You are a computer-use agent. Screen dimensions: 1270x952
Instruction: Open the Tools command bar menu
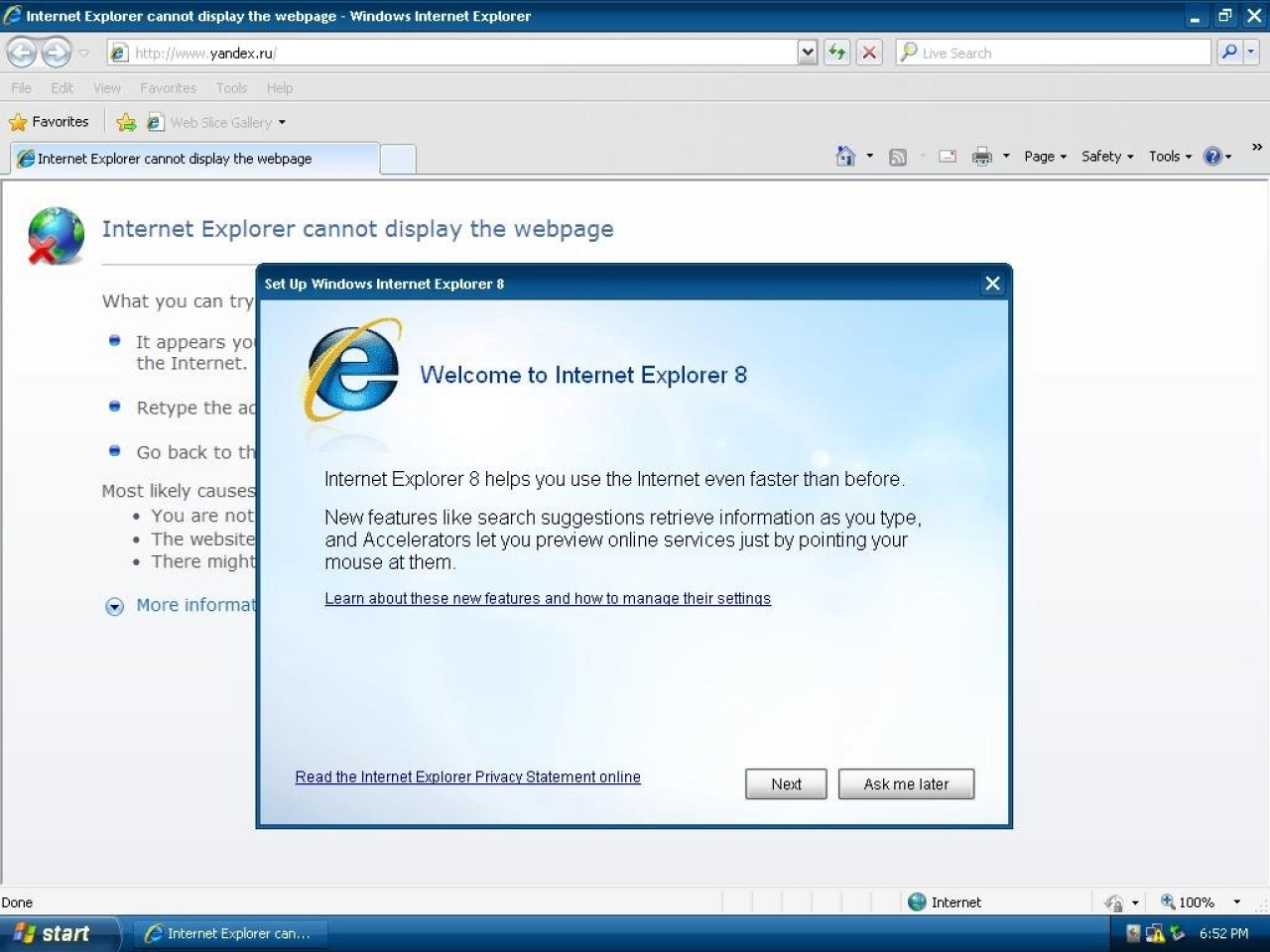pos(1170,156)
